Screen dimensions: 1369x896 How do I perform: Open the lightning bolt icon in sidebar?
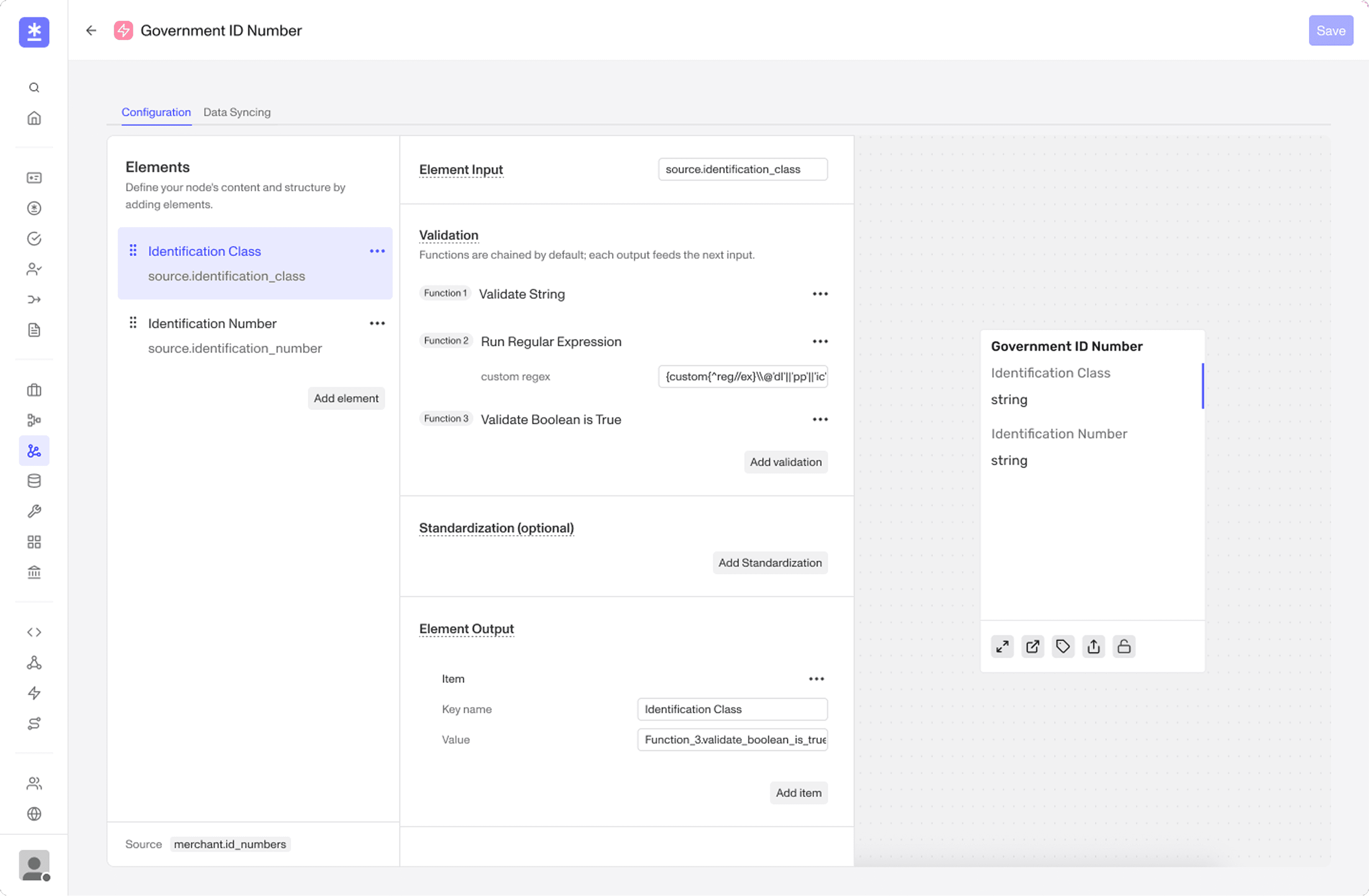tap(34, 693)
